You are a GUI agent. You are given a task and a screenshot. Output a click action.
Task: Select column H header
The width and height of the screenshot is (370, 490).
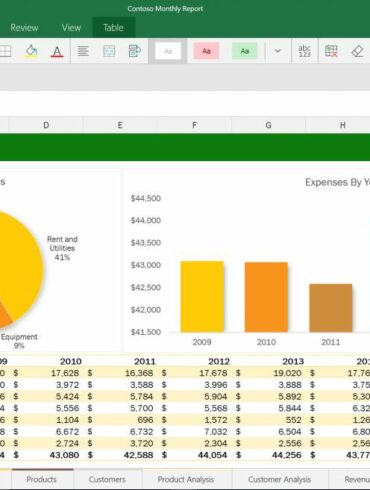(x=342, y=125)
